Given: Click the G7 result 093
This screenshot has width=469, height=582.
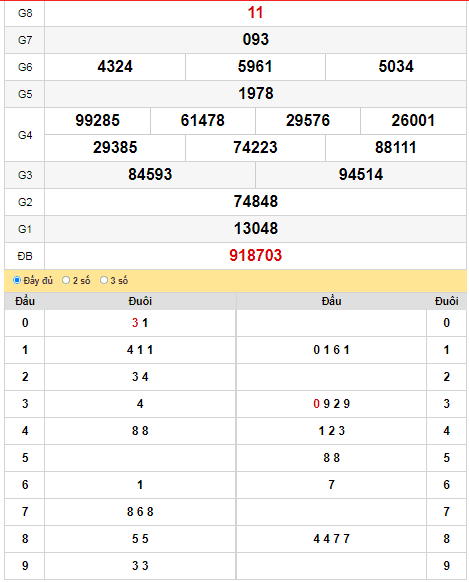Looking at the screenshot, I should click(256, 39).
